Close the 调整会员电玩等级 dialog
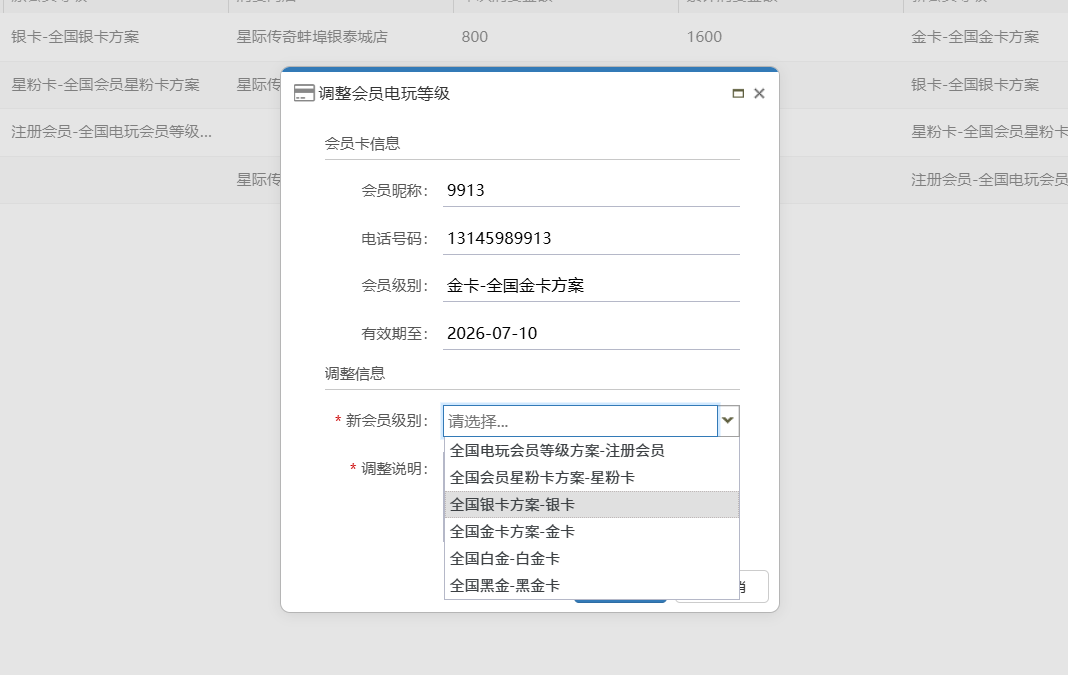 tap(759, 93)
